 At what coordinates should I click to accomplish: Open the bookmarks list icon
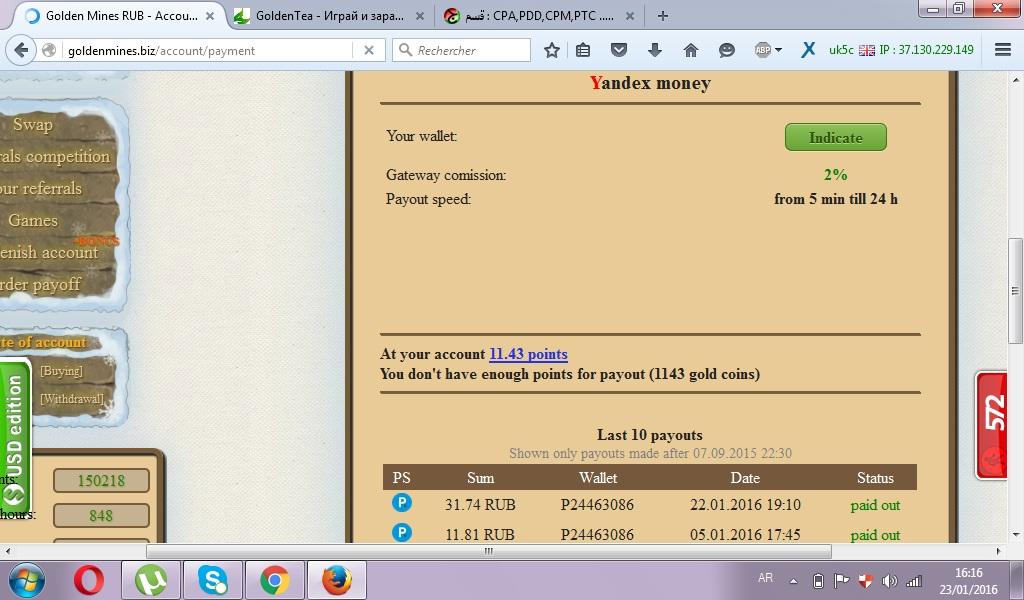[583, 50]
